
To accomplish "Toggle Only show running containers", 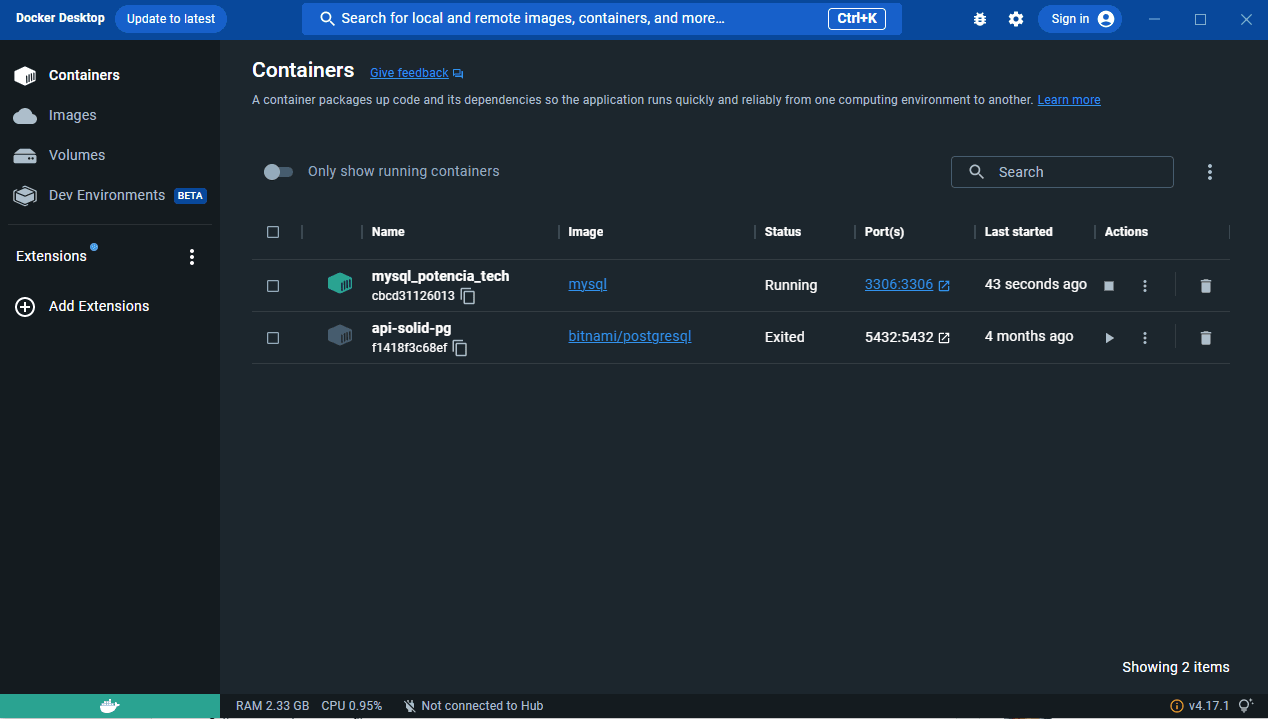I will click(x=278, y=172).
